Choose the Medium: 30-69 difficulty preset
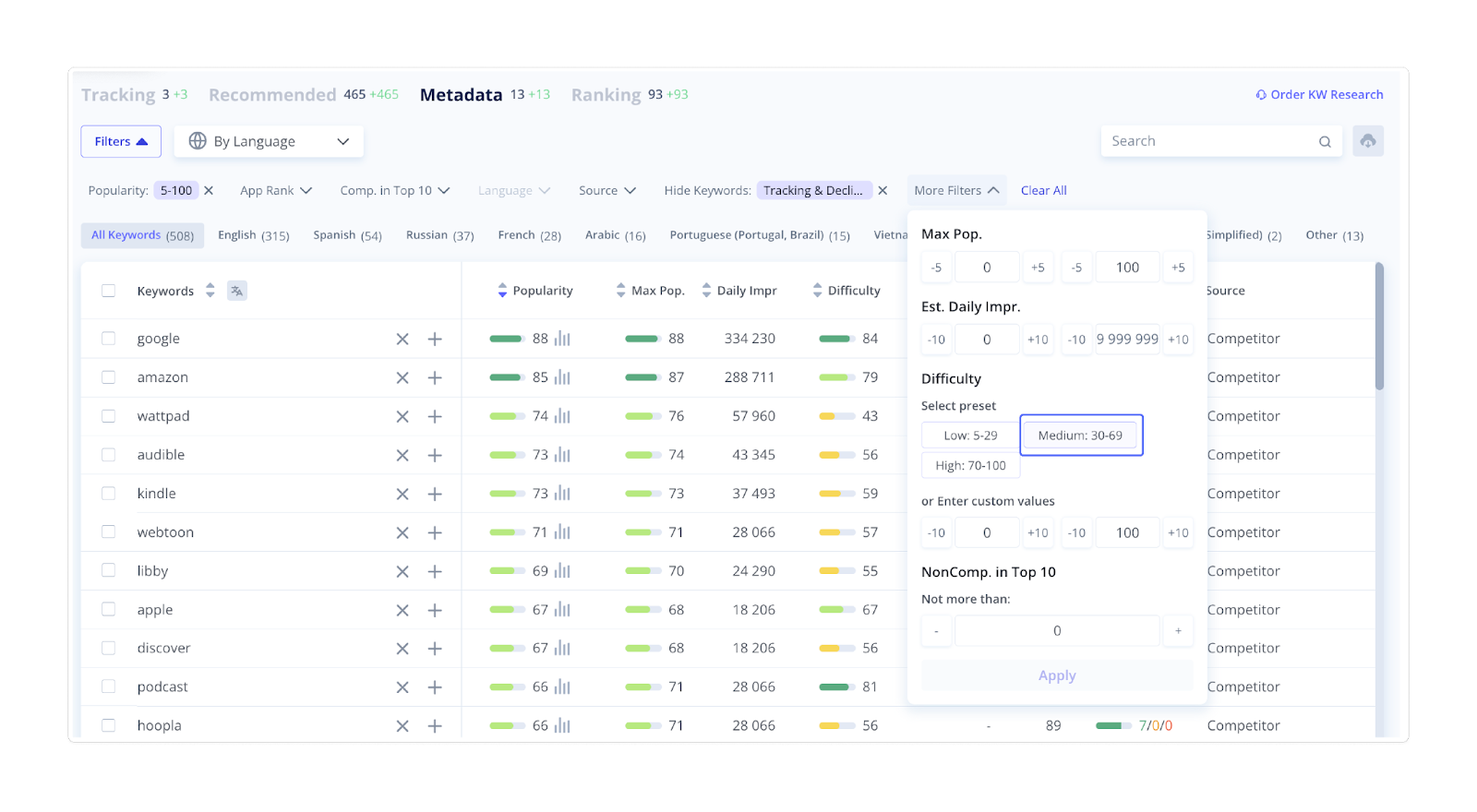 1080,436
